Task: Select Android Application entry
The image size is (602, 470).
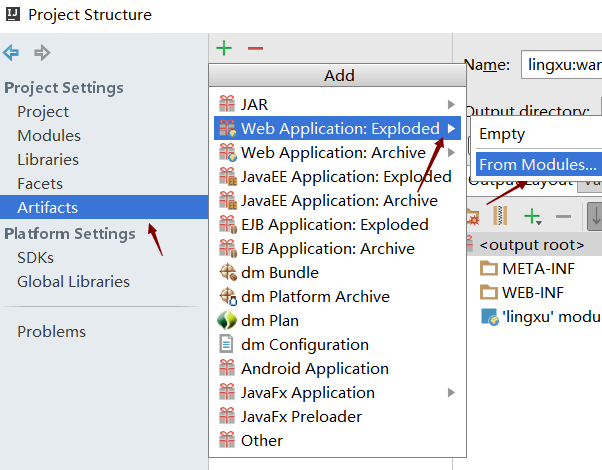Action: coord(314,368)
